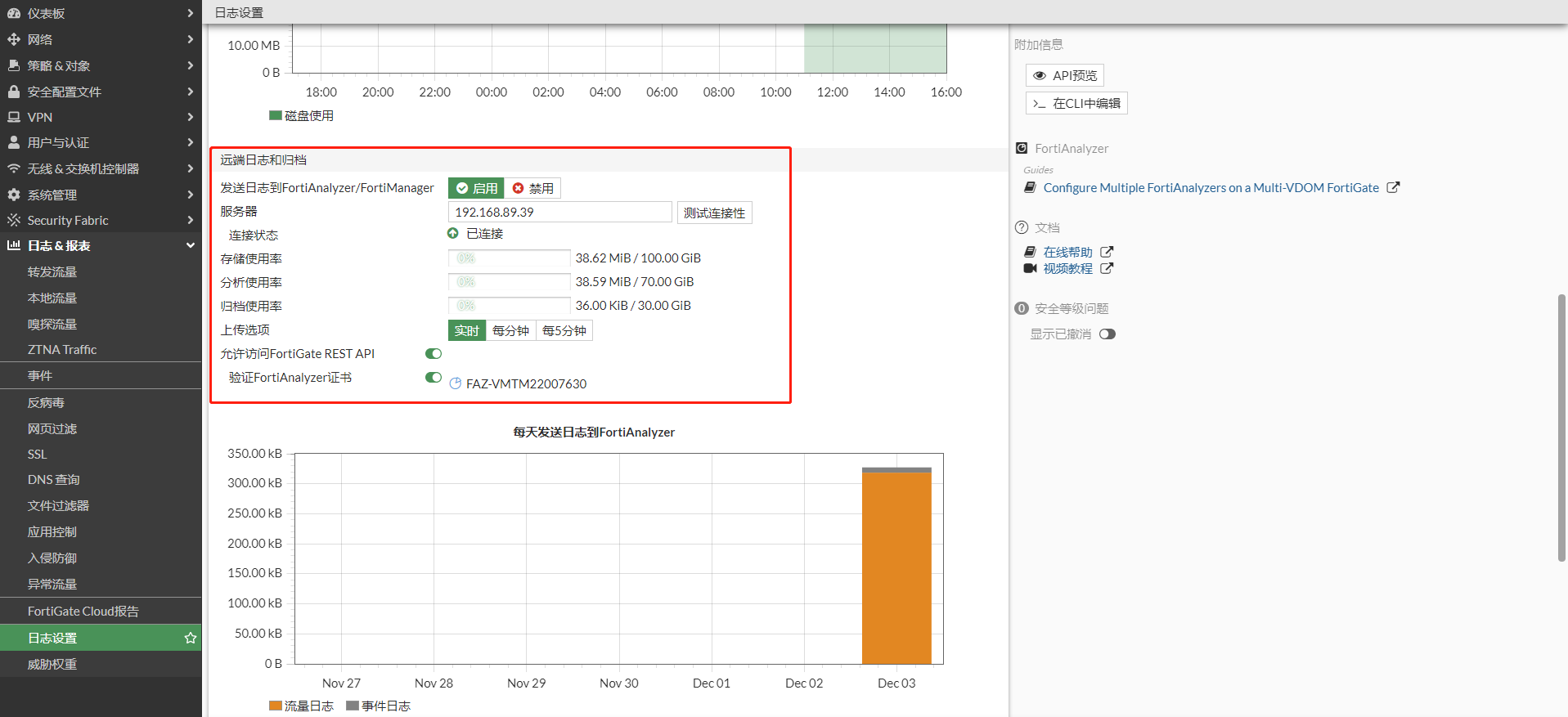The width and height of the screenshot is (1568, 717).
Task: Click the bar chart icon beside 日志 & 报表
Action: point(14,245)
